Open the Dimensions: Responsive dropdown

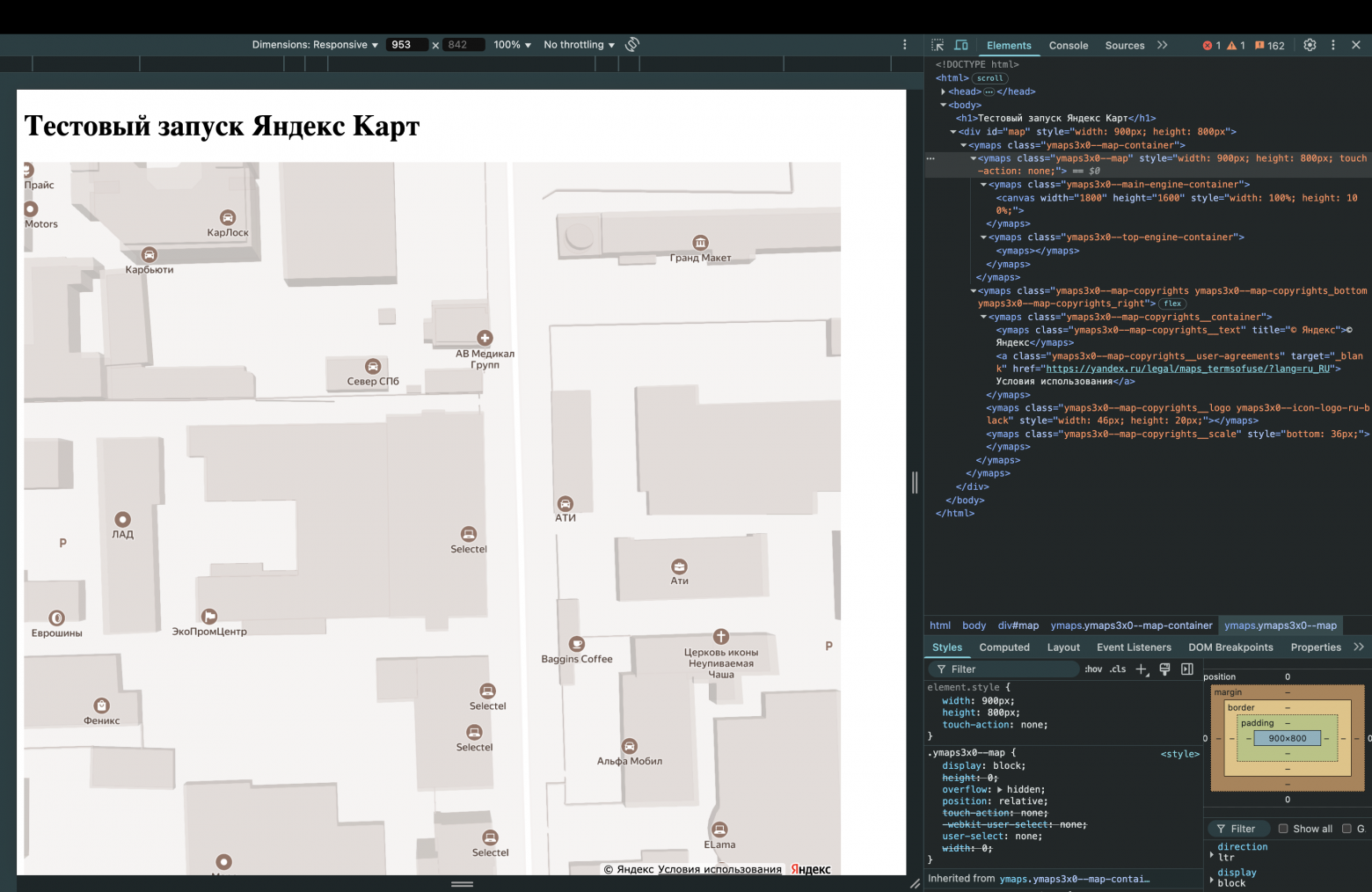314,45
